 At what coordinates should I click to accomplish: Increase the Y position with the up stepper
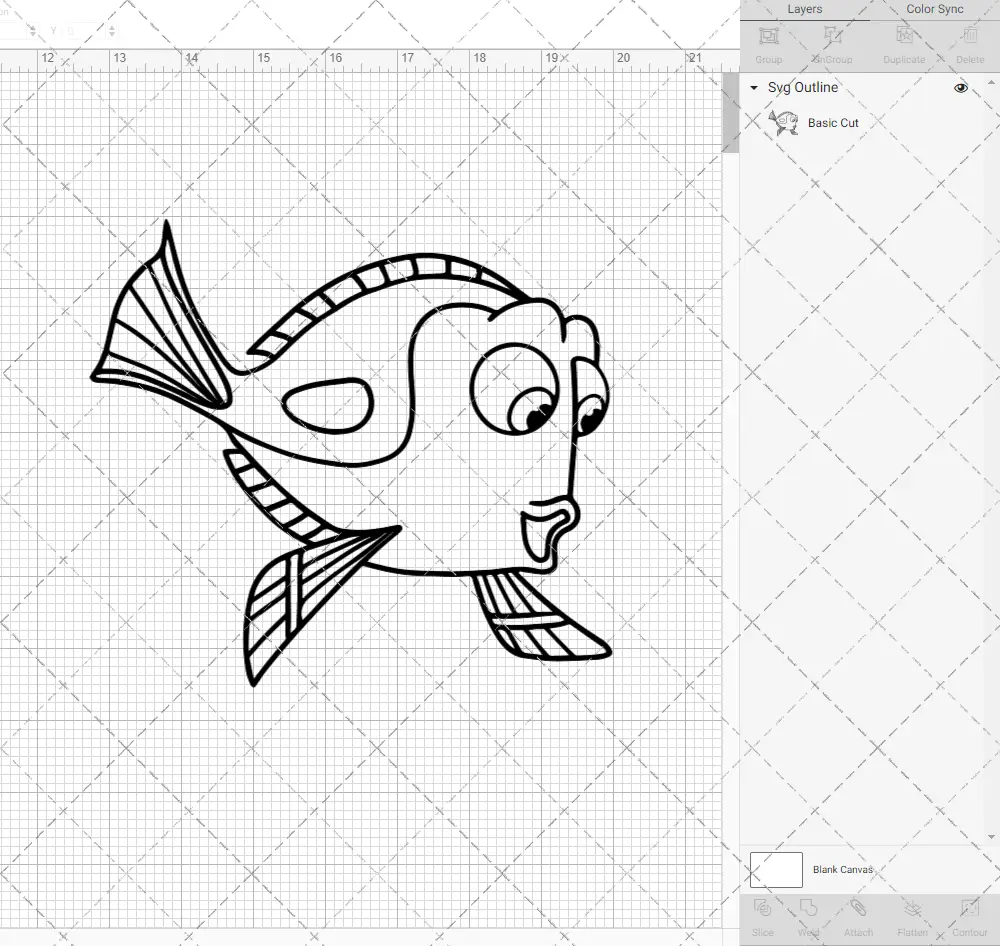point(112,25)
